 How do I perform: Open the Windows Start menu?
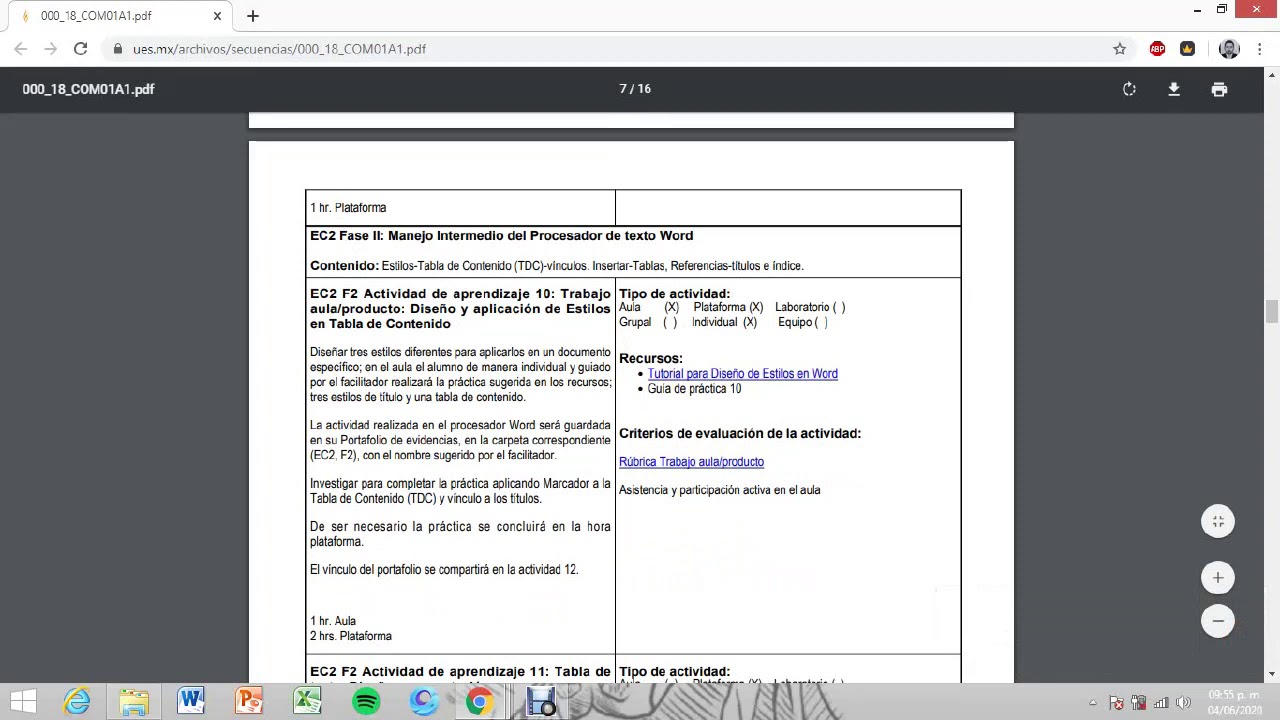click(22, 702)
